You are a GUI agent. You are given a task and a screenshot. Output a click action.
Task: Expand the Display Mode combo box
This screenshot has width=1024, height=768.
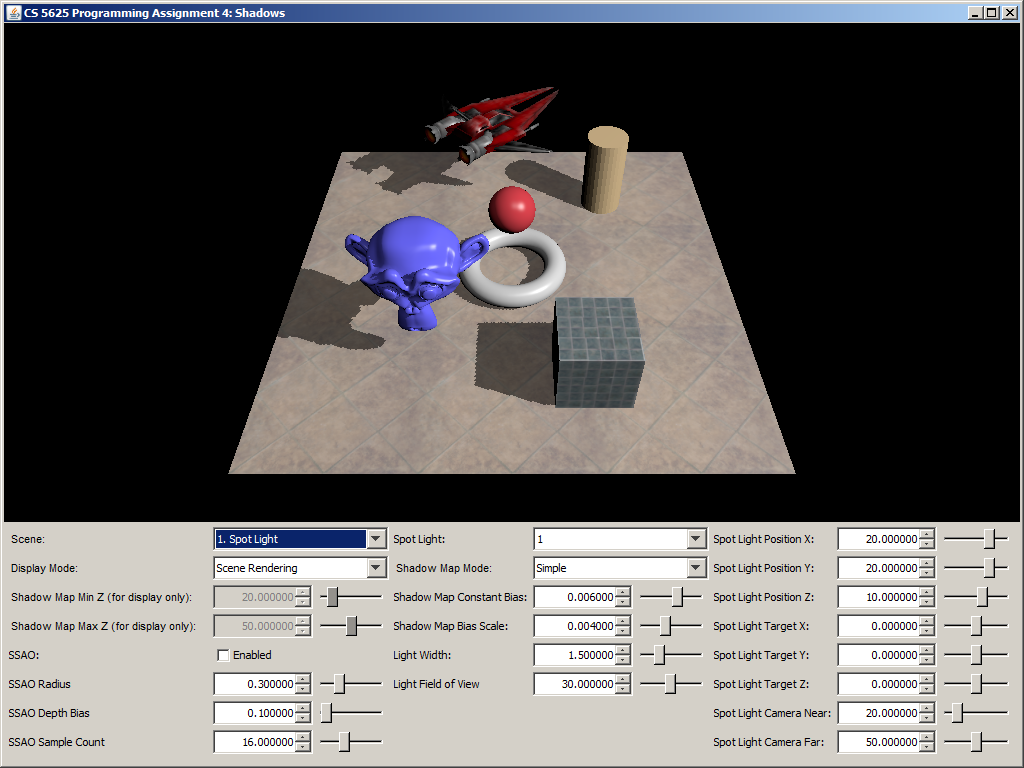pos(375,568)
